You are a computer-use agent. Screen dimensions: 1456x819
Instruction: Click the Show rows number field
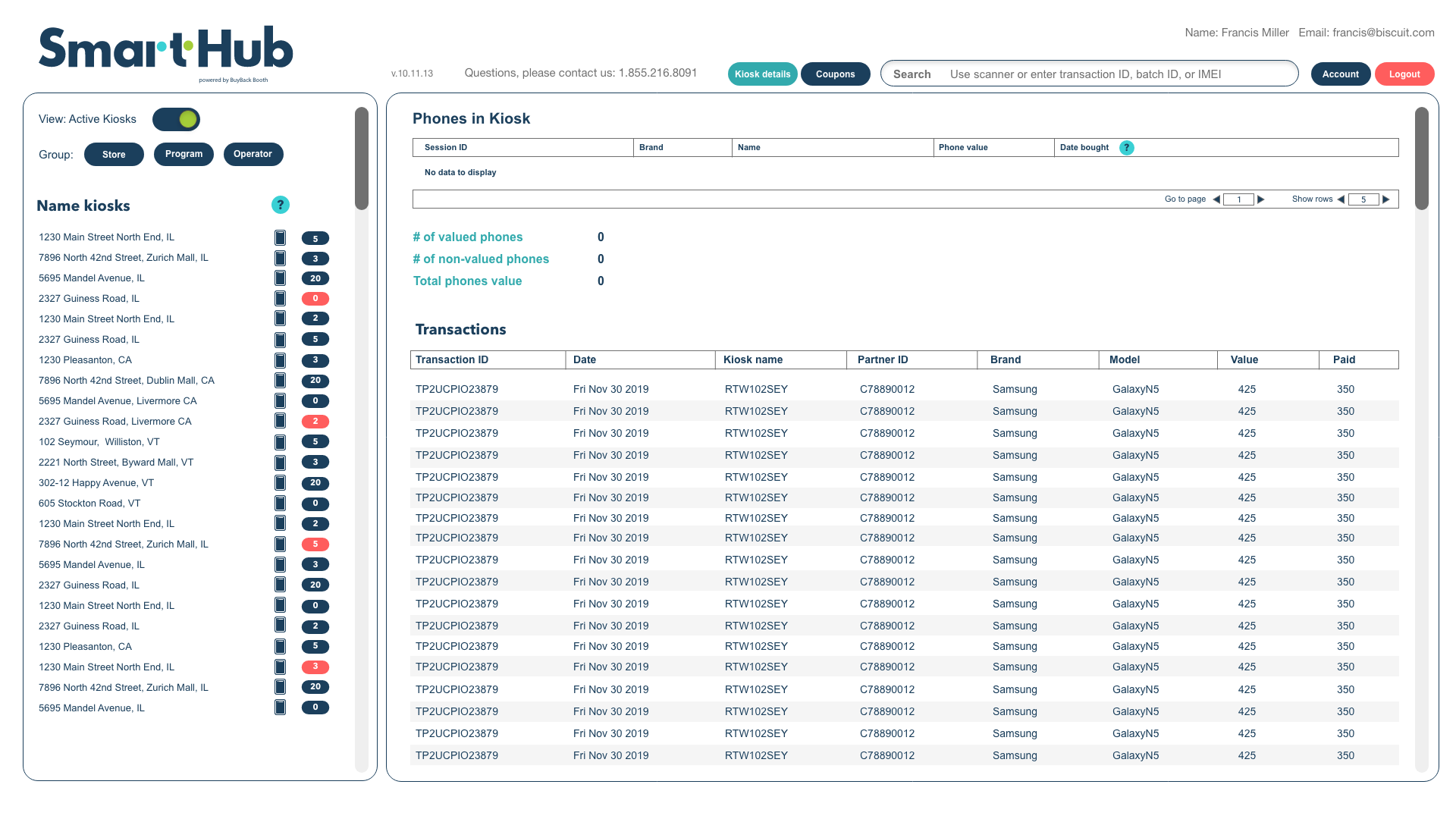[1363, 199]
